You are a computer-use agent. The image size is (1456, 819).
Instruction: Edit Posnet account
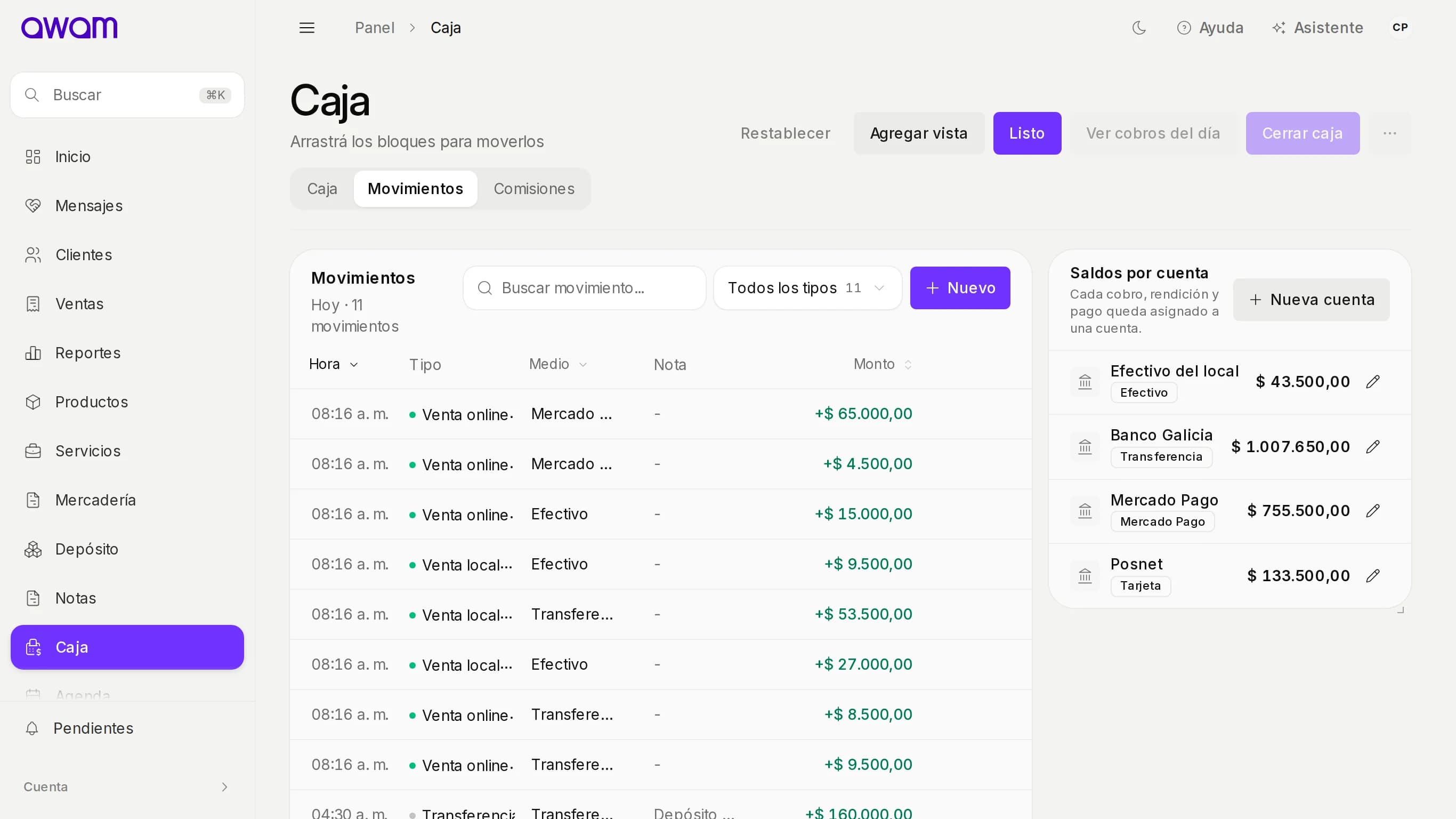click(x=1373, y=576)
